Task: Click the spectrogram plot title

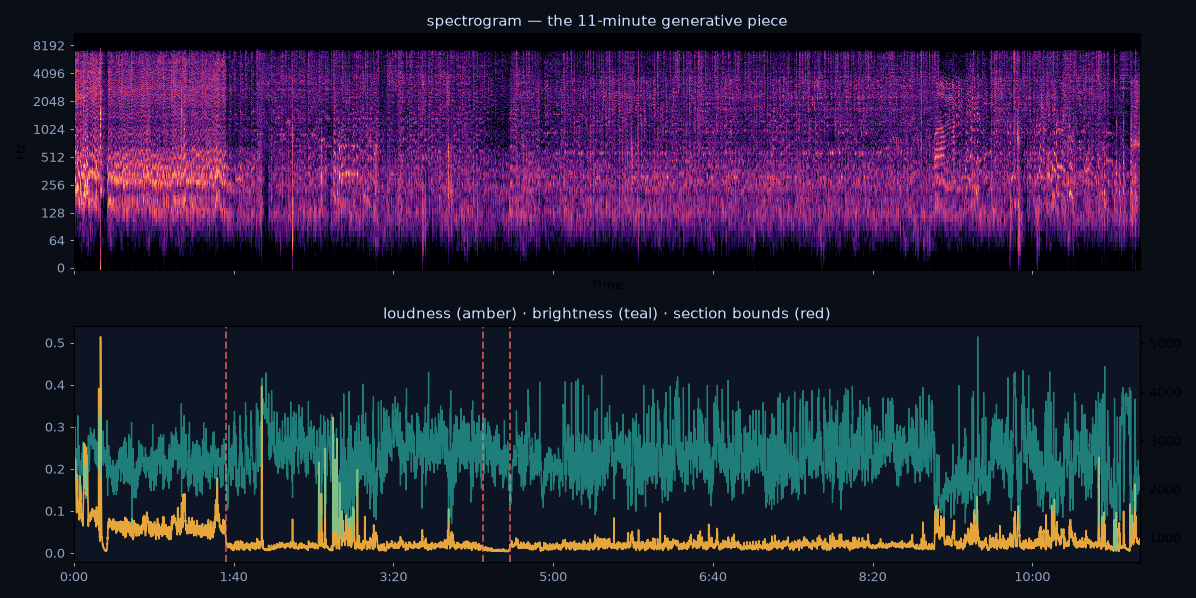Action: click(x=606, y=21)
